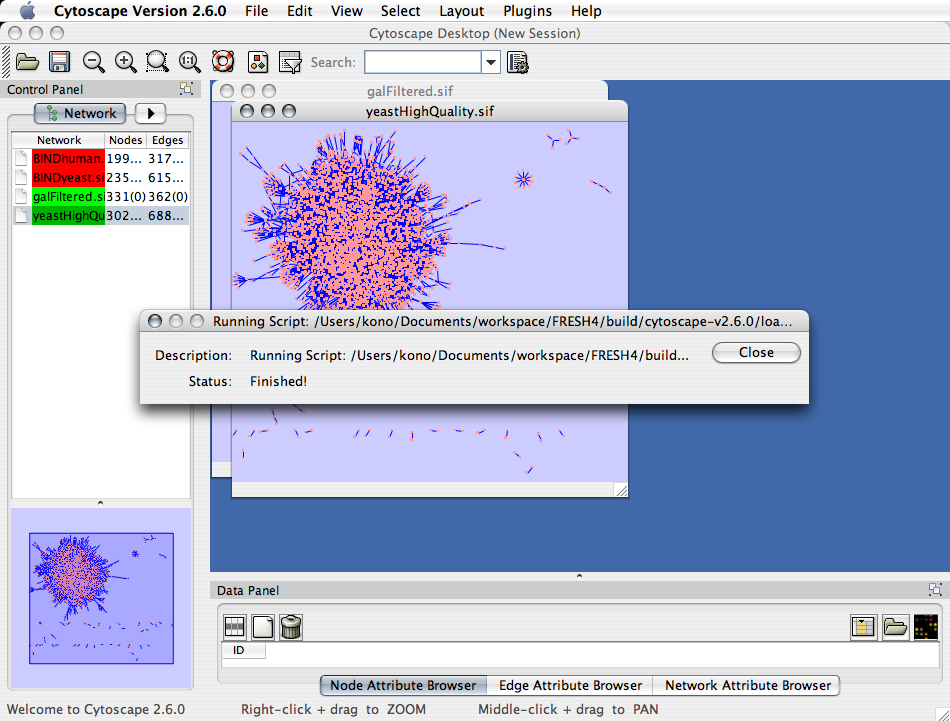The image size is (950, 721).
Task: Click trash icon in Data Panel
Action: point(291,627)
